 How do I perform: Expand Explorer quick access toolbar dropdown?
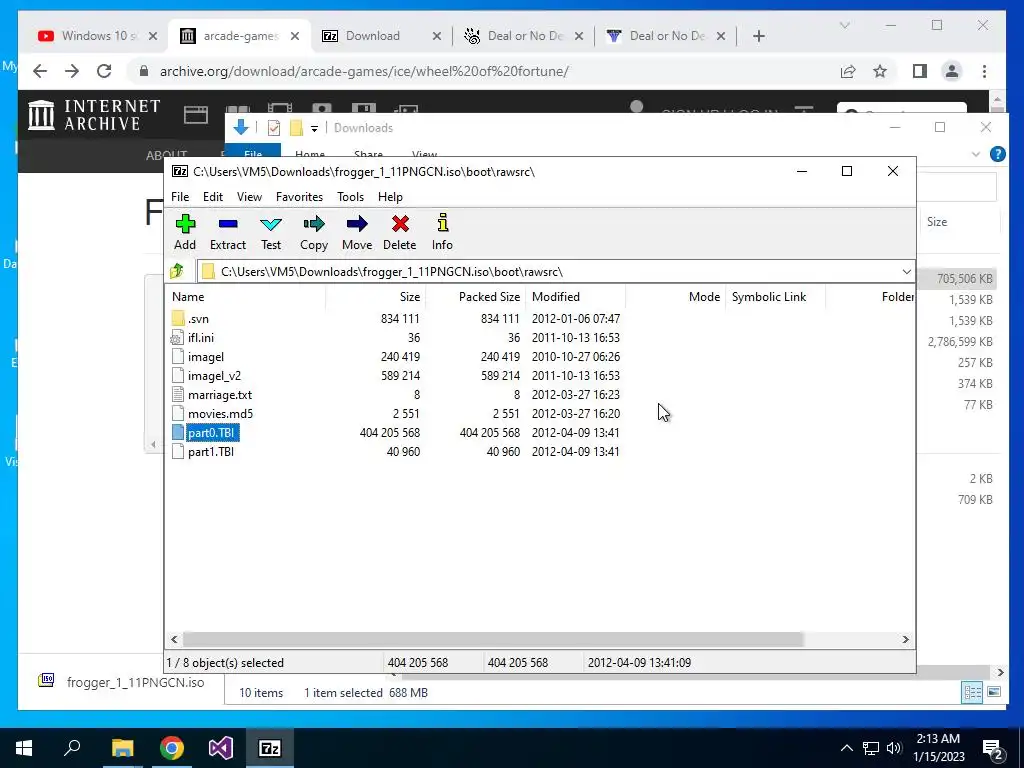[314, 128]
